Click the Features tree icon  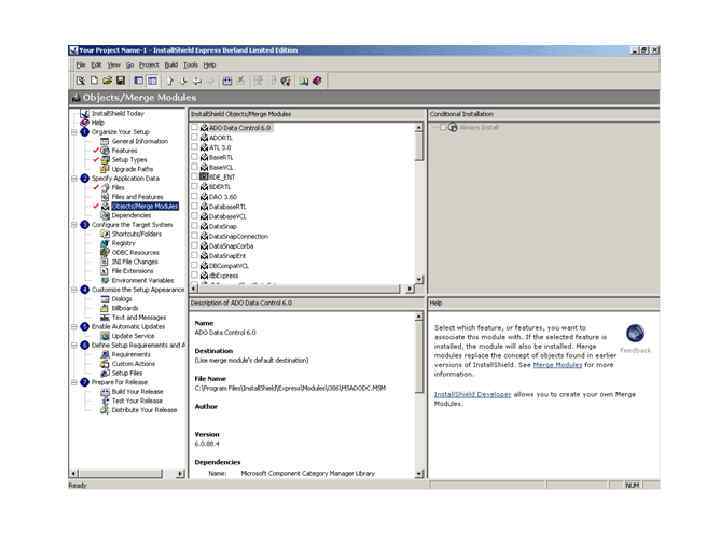105,151
